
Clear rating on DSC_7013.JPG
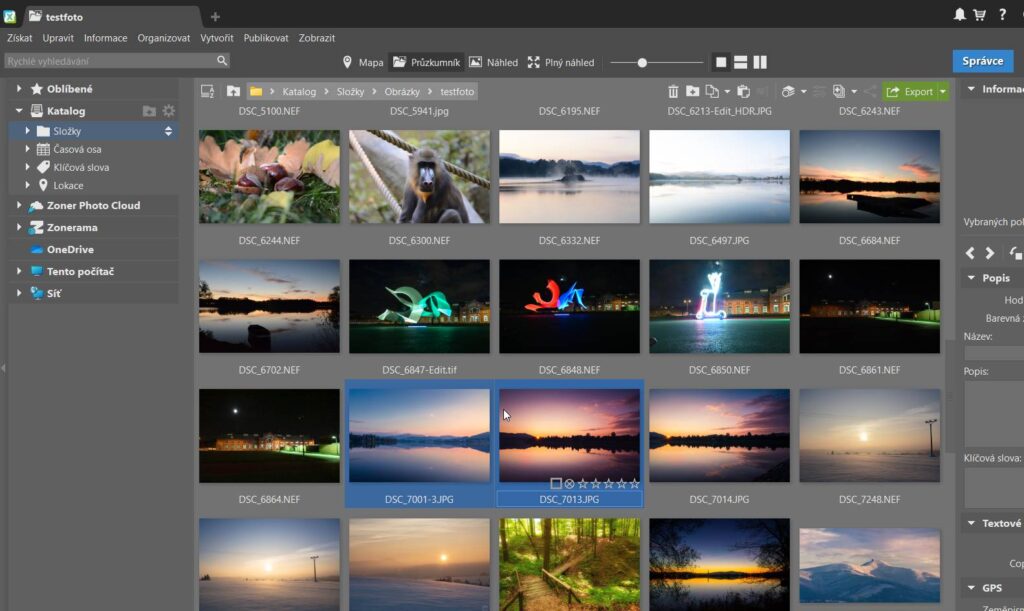click(569, 484)
